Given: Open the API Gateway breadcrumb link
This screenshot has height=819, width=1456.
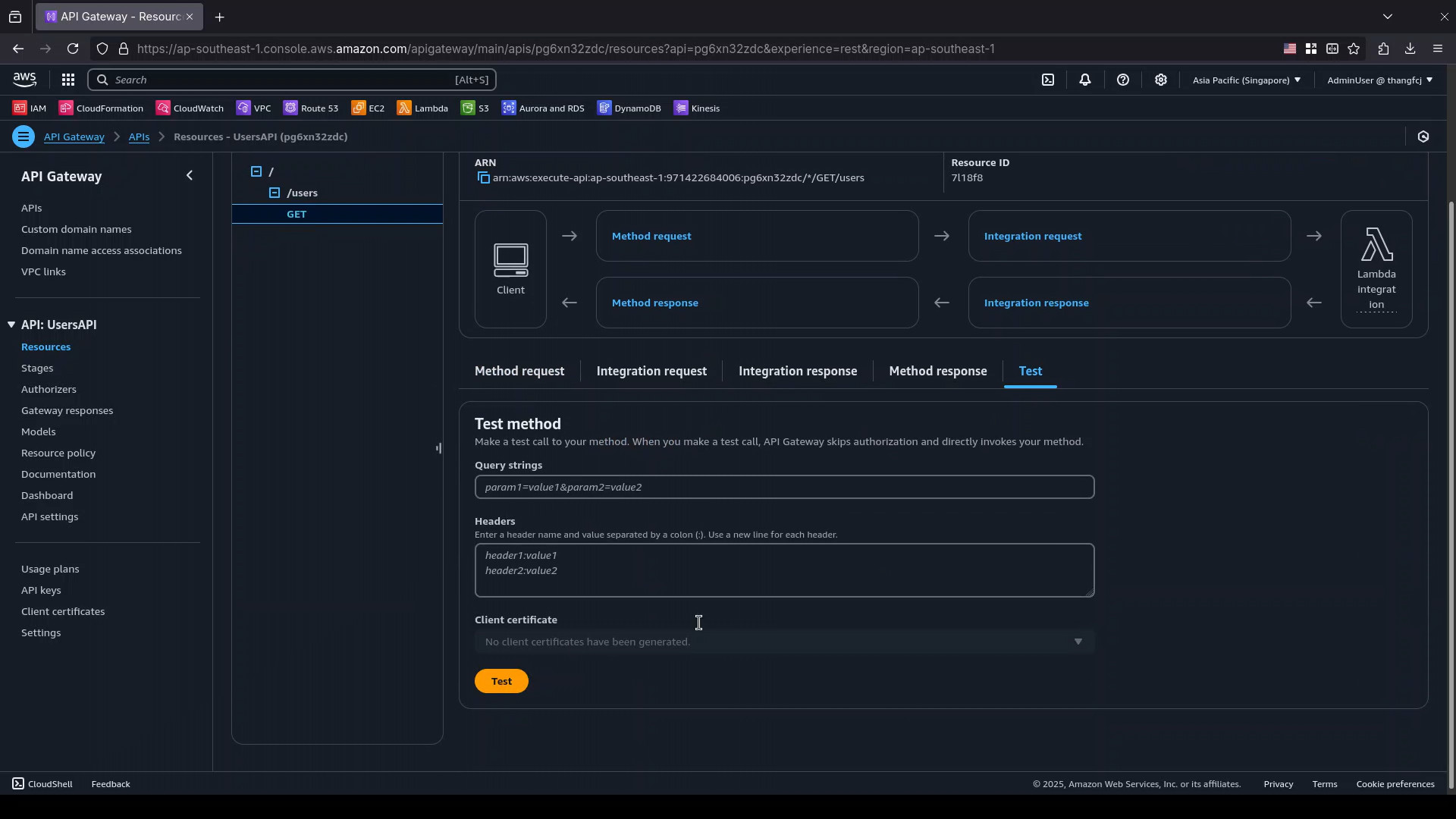Looking at the screenshot, I should (74, 136).
